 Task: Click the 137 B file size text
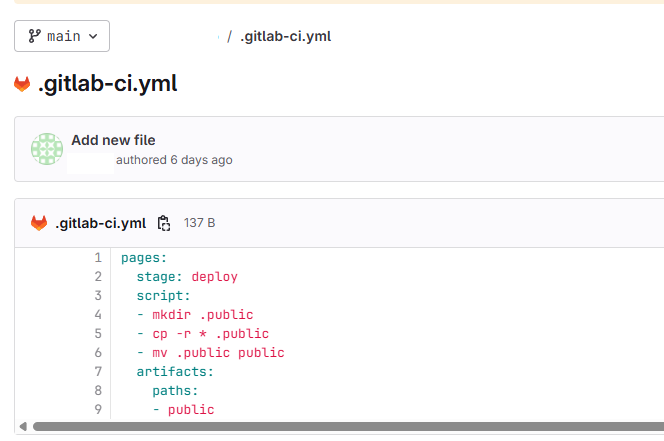point(199,223)
